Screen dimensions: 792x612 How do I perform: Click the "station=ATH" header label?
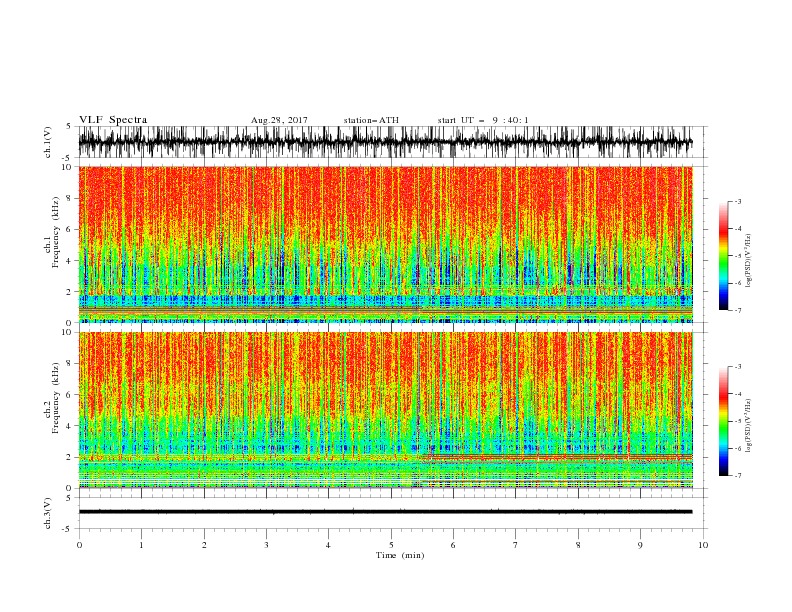pos(371,120)
